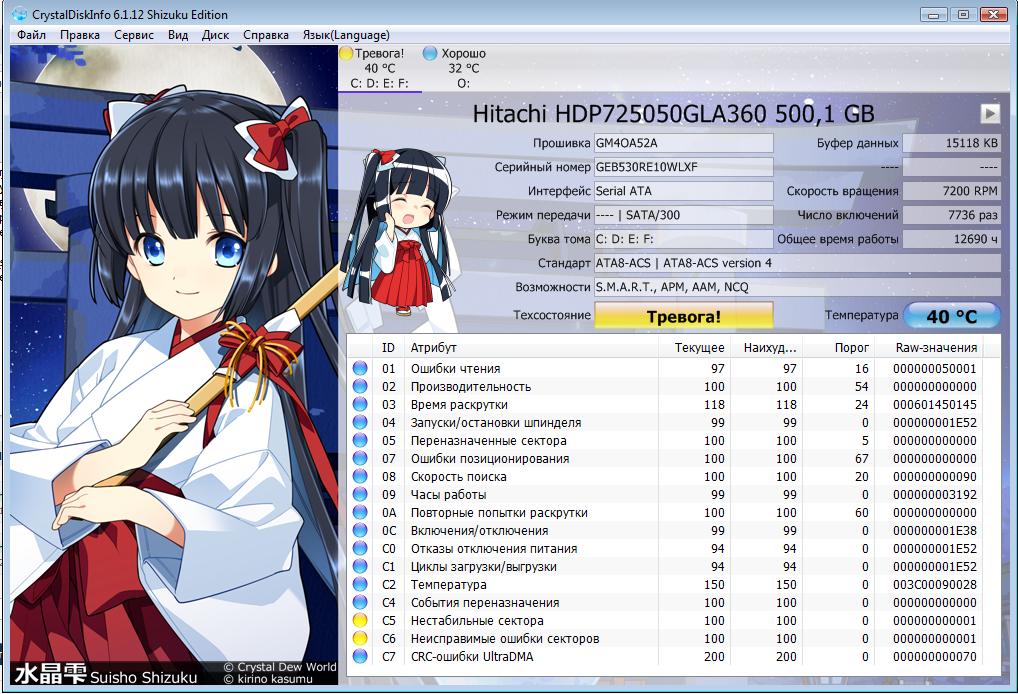The width and height of the screenshot is (1018, 694).
Task: Click status icon of События переназначения row
Action: point(360,602)
